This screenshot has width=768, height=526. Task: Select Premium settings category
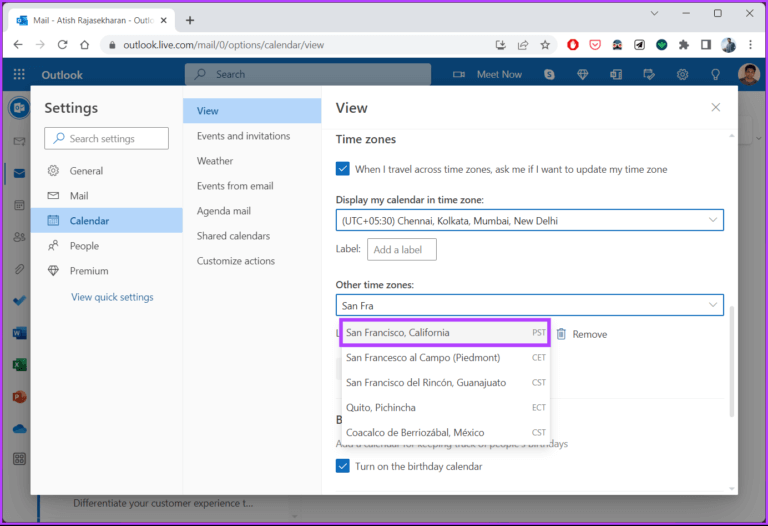[107, 270]
